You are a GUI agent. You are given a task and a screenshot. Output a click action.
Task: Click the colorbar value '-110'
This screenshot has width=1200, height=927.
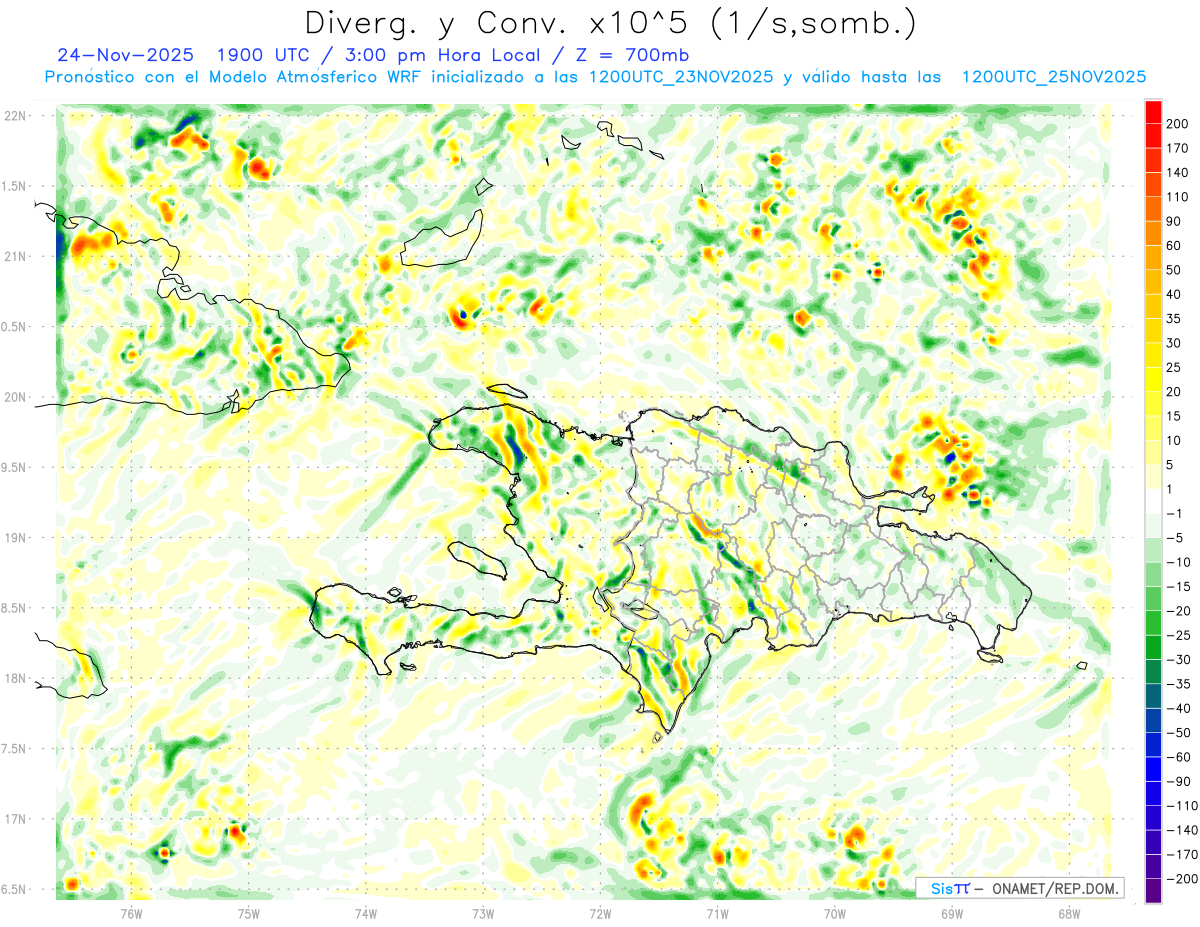coord(1183,806)
